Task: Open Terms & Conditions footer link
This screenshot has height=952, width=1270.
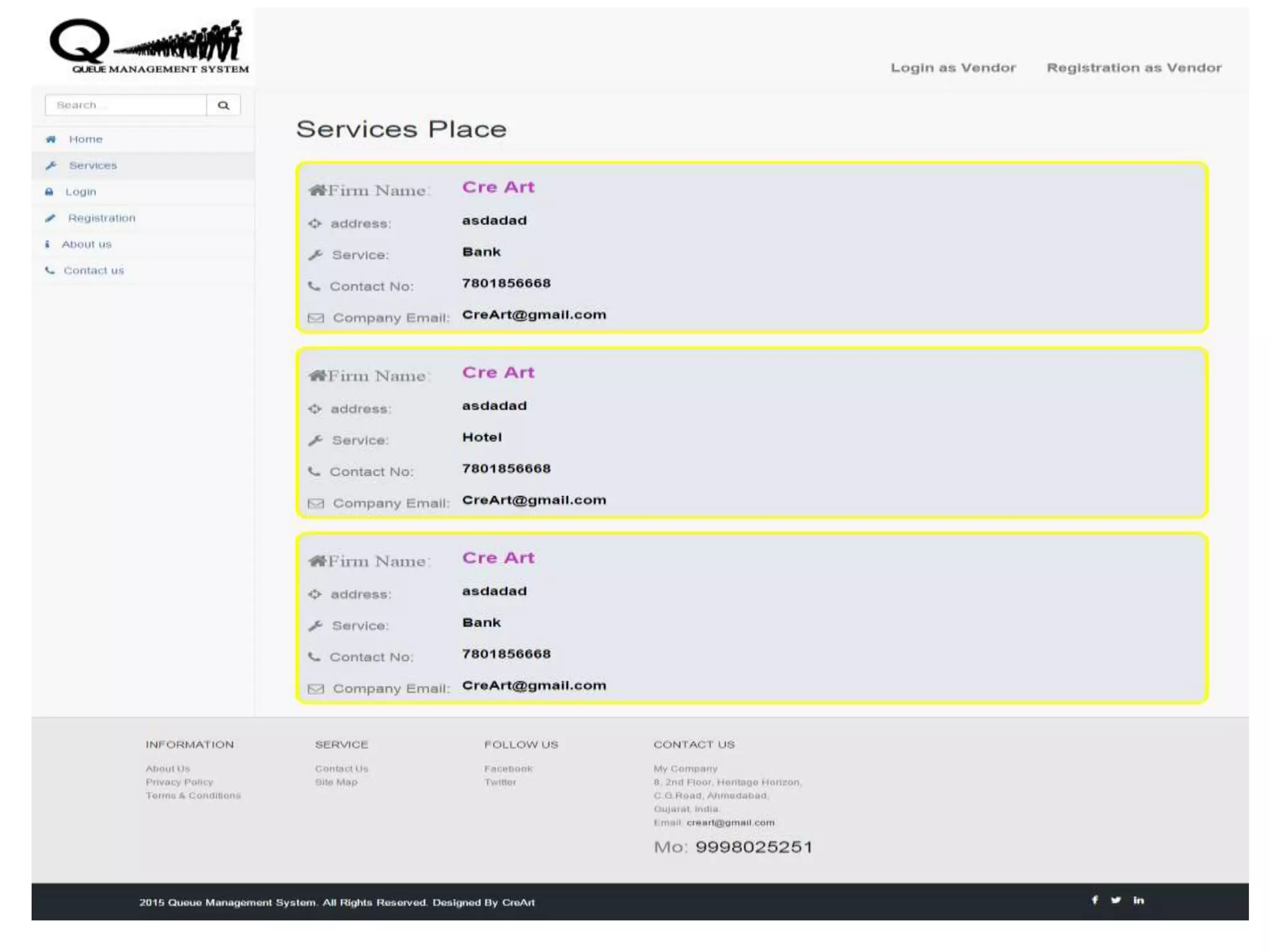Action: 193,796
